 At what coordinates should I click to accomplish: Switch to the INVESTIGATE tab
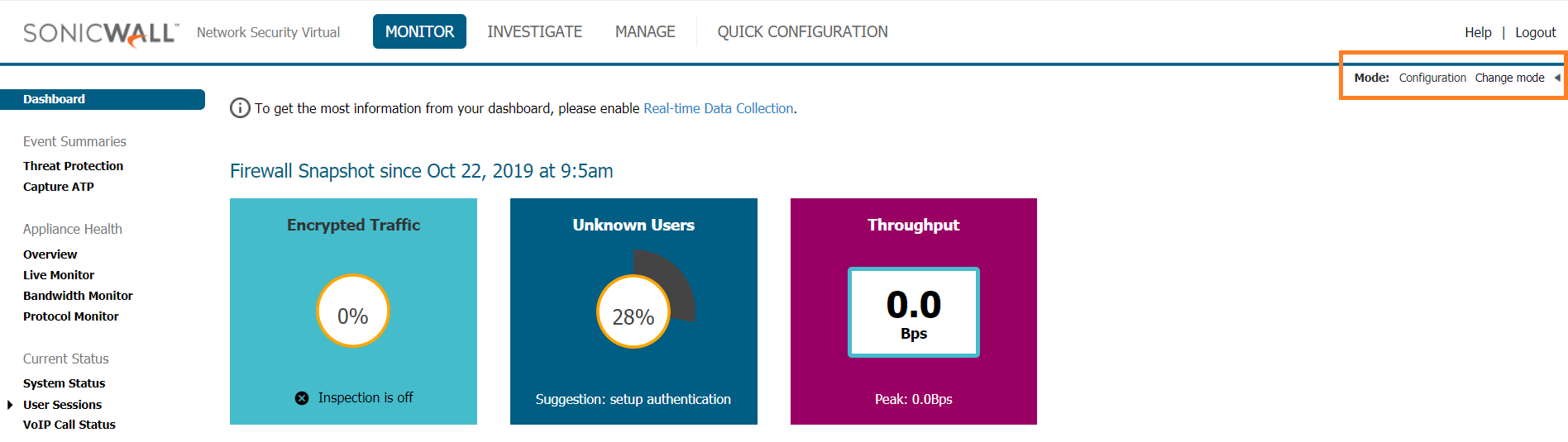pyautogui.click(x=534, y=31)
